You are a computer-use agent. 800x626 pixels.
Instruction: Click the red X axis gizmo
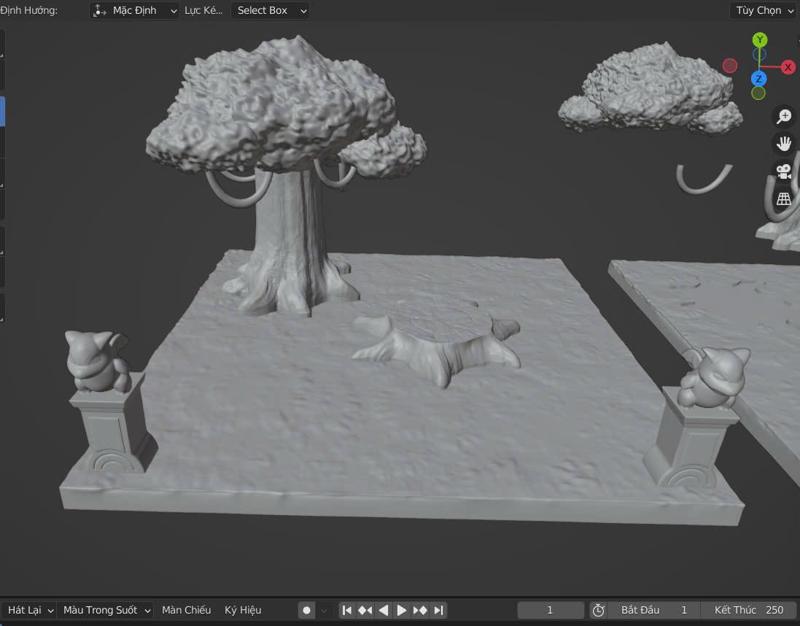(x=788, y=67)
